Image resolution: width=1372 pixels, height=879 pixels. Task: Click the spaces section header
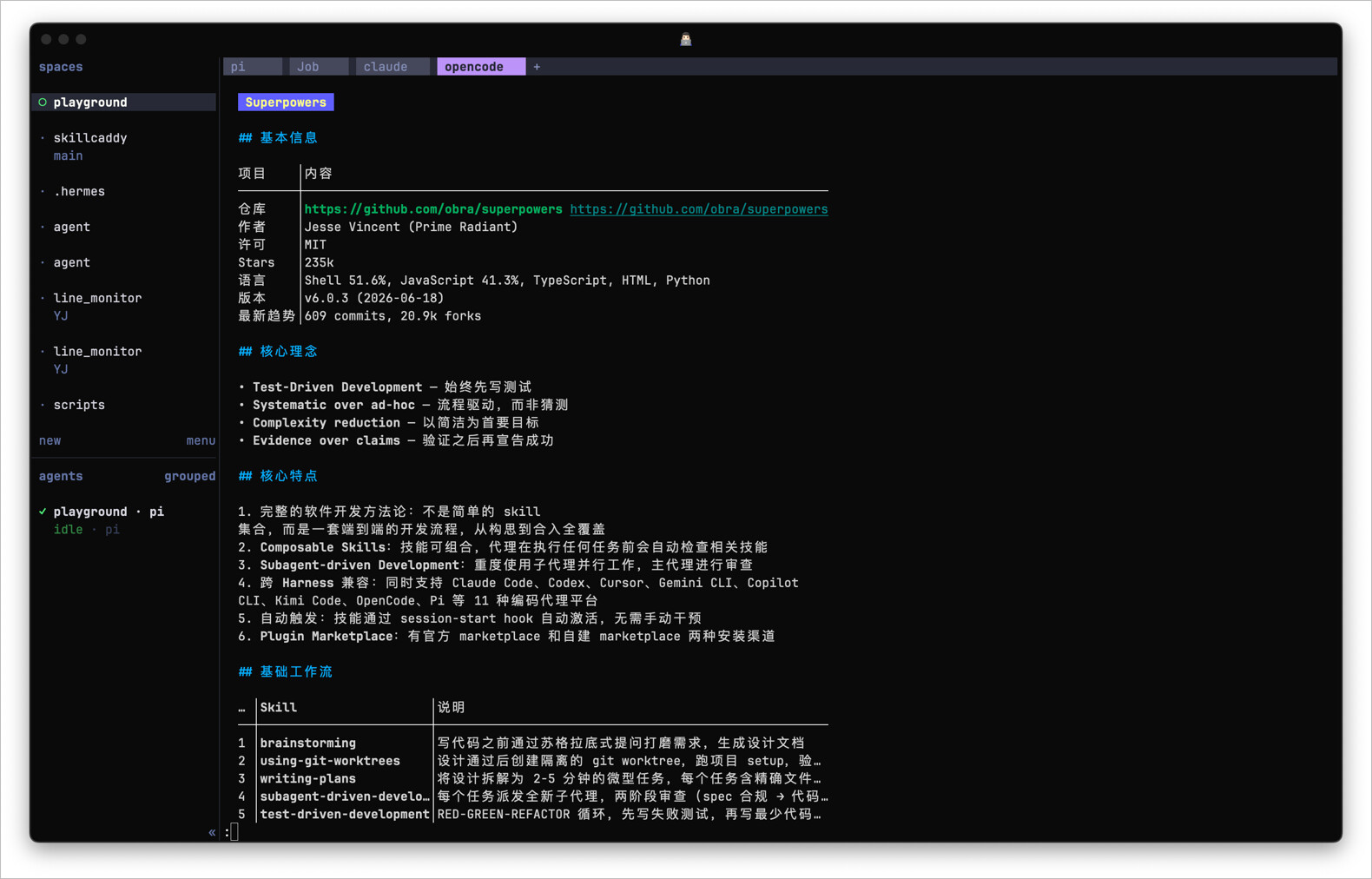click(61, 67)
